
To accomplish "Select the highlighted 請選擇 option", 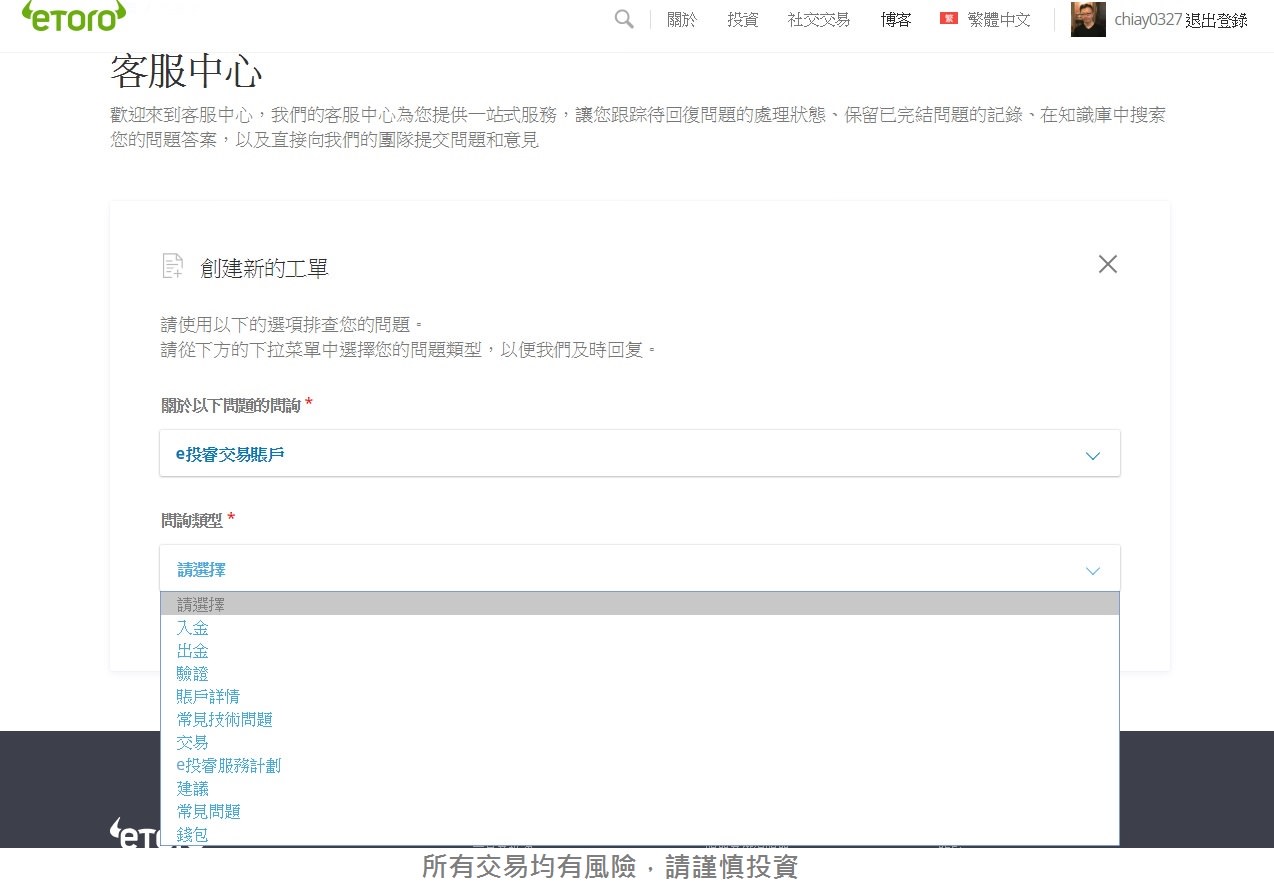I will 640,604.
